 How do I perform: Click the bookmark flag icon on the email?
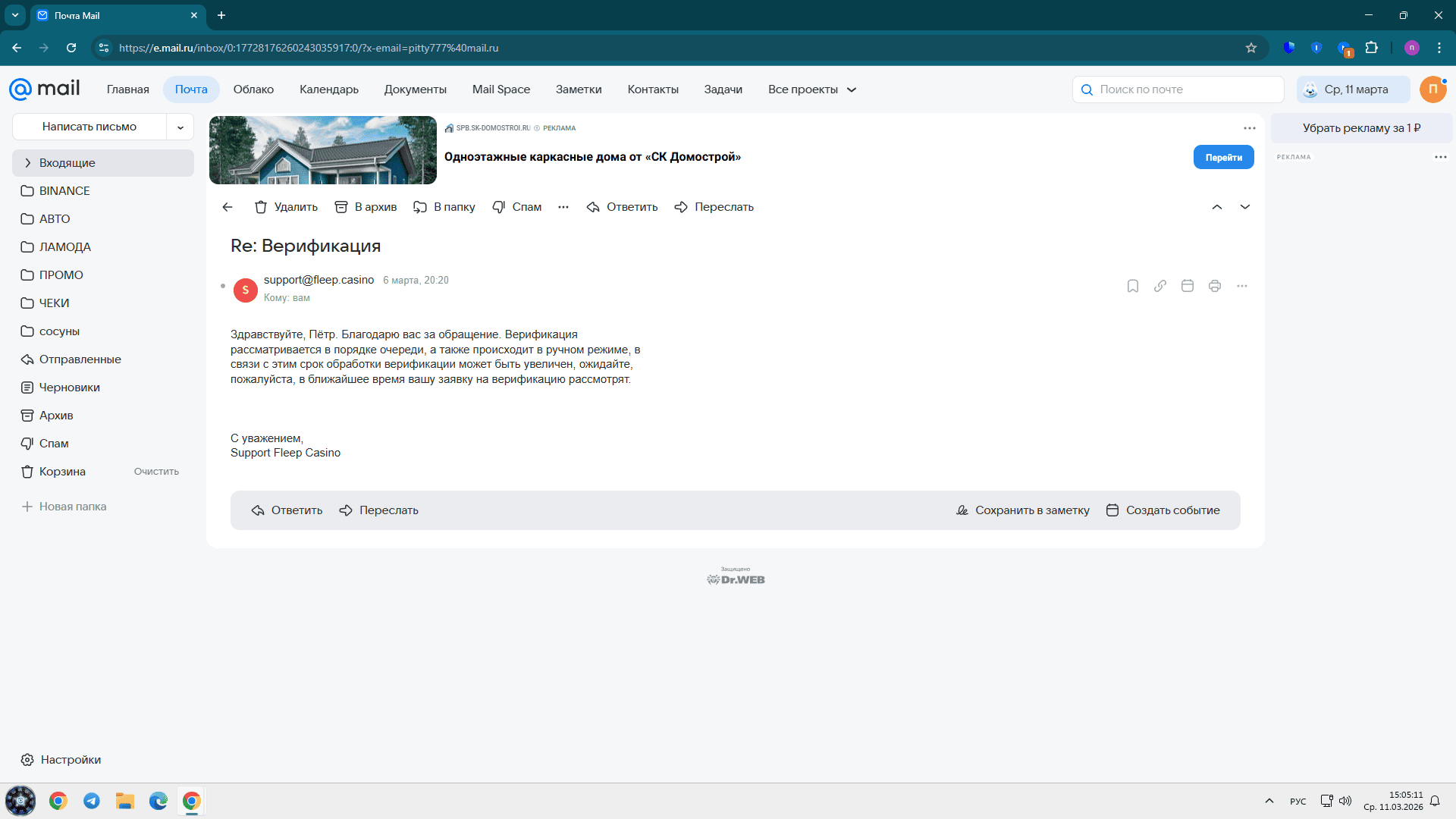[x=1133, y=286]
